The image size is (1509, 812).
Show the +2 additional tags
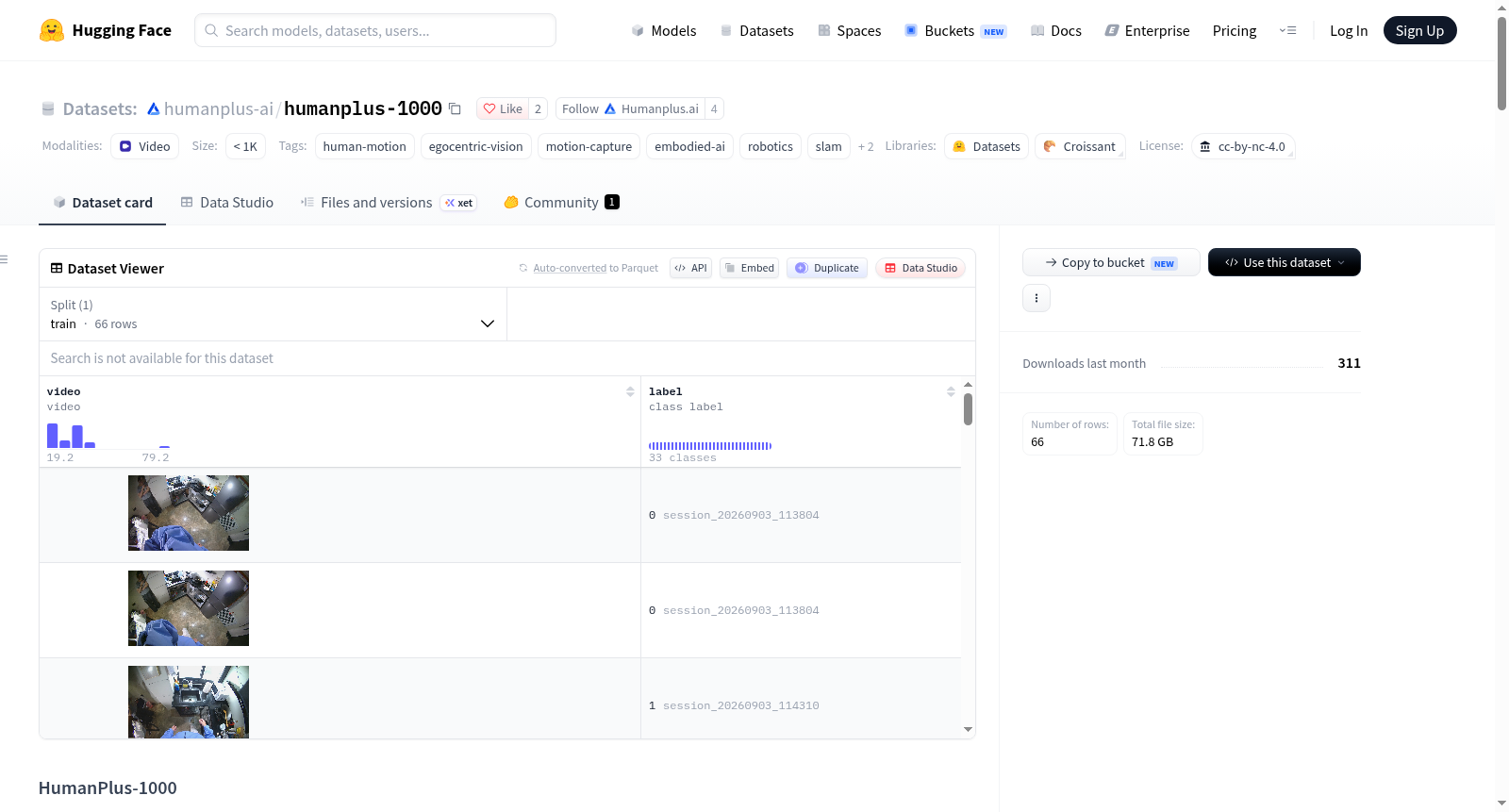tap(866, 146)
